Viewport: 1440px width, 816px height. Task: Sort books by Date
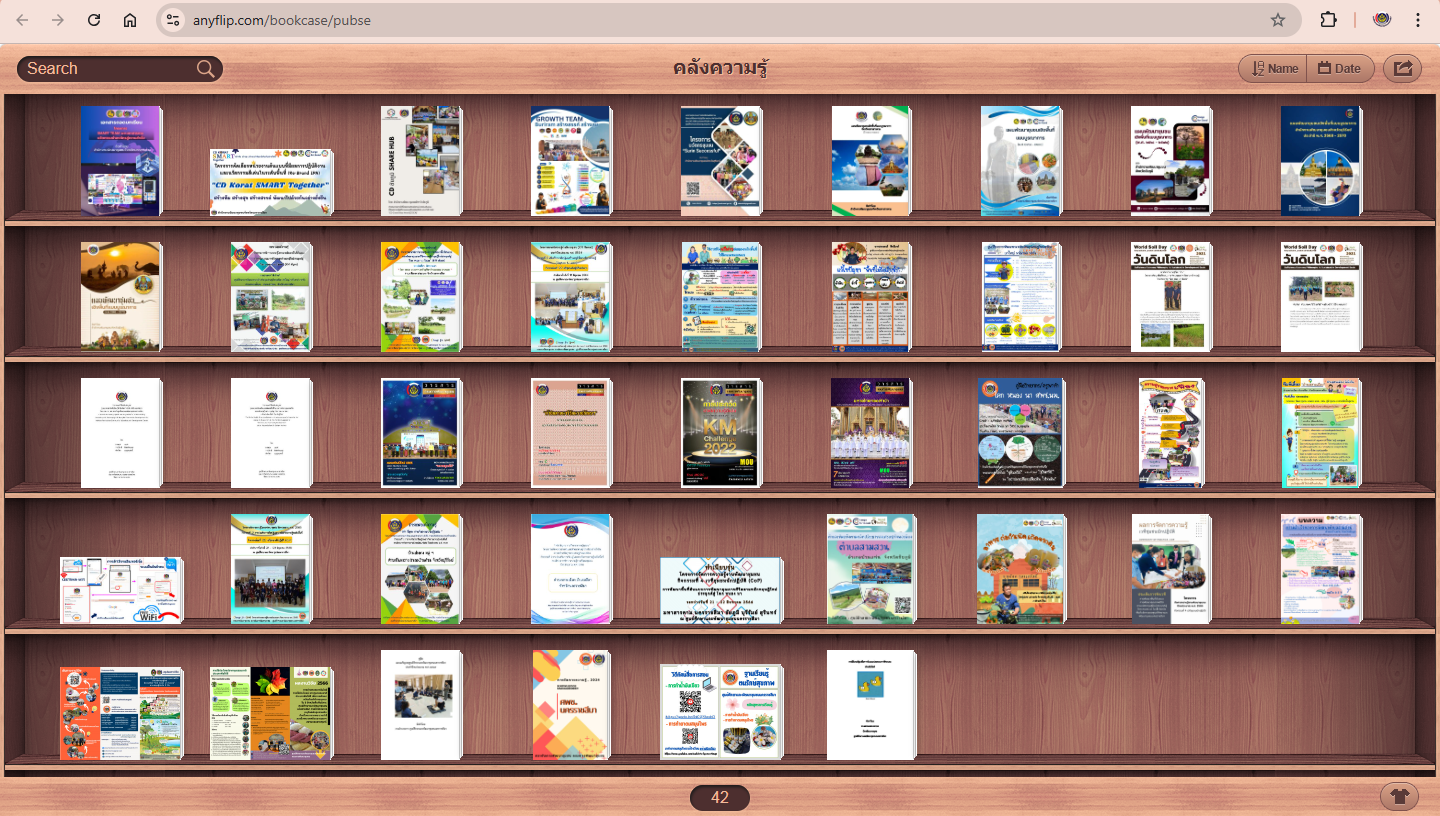tap(1338, 68)
